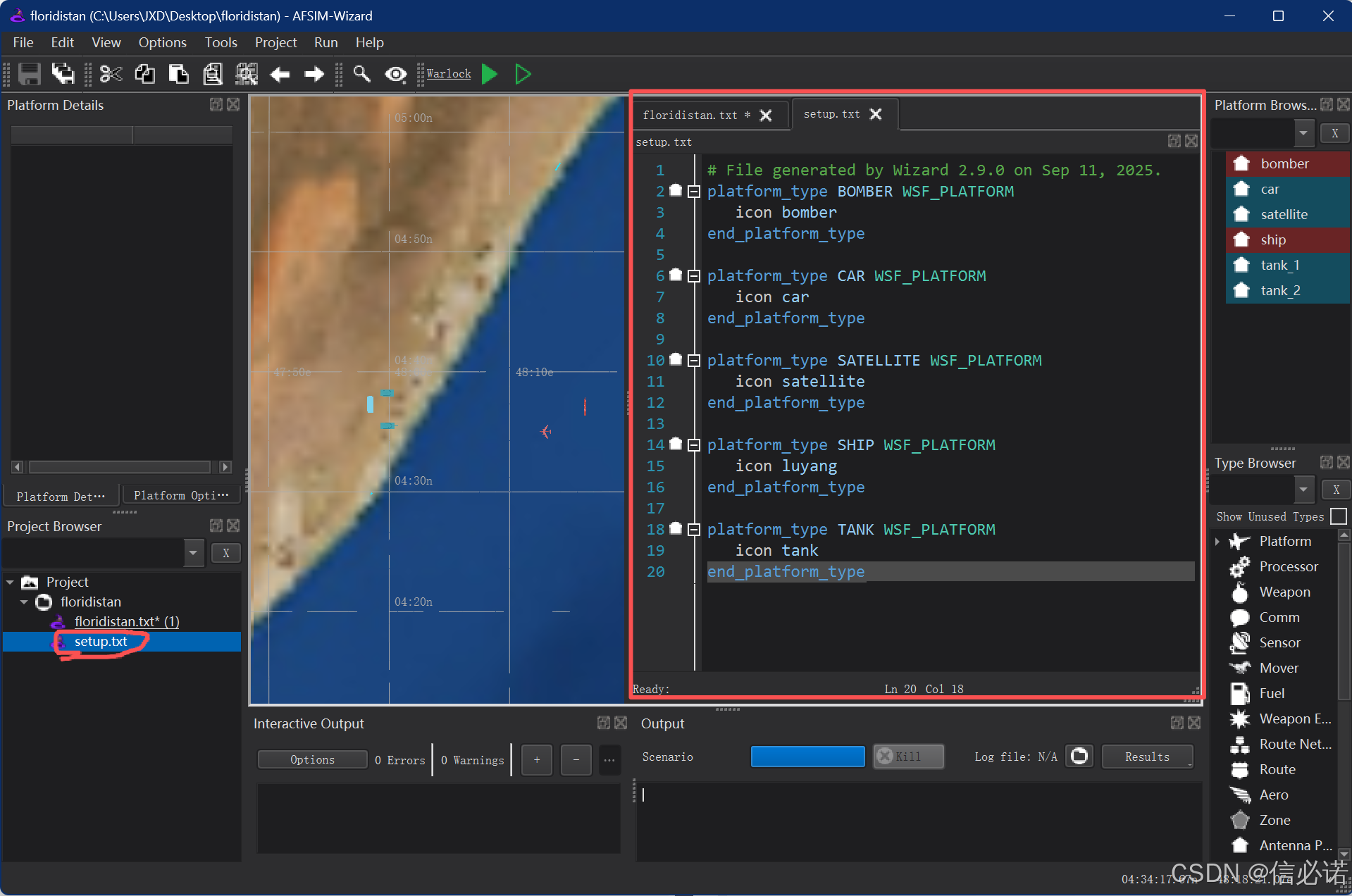Open the Tools menu

coord(221,42)
